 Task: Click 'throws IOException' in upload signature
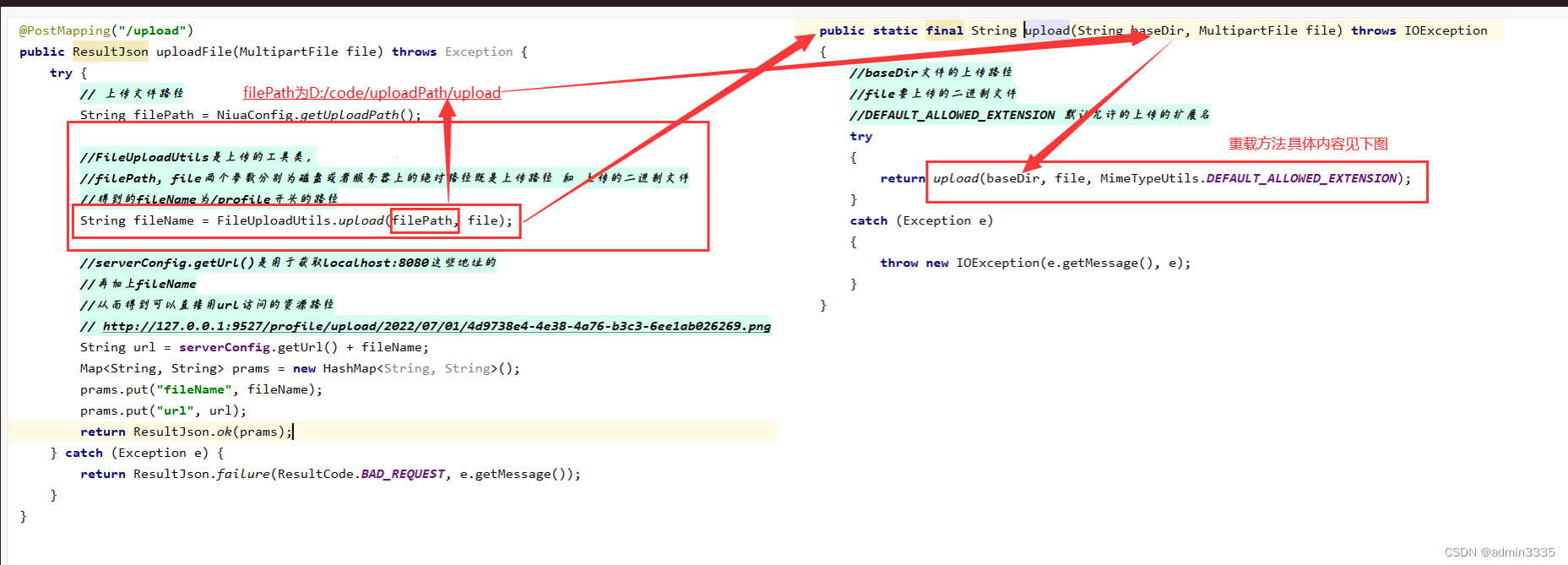pos(1419,30)
